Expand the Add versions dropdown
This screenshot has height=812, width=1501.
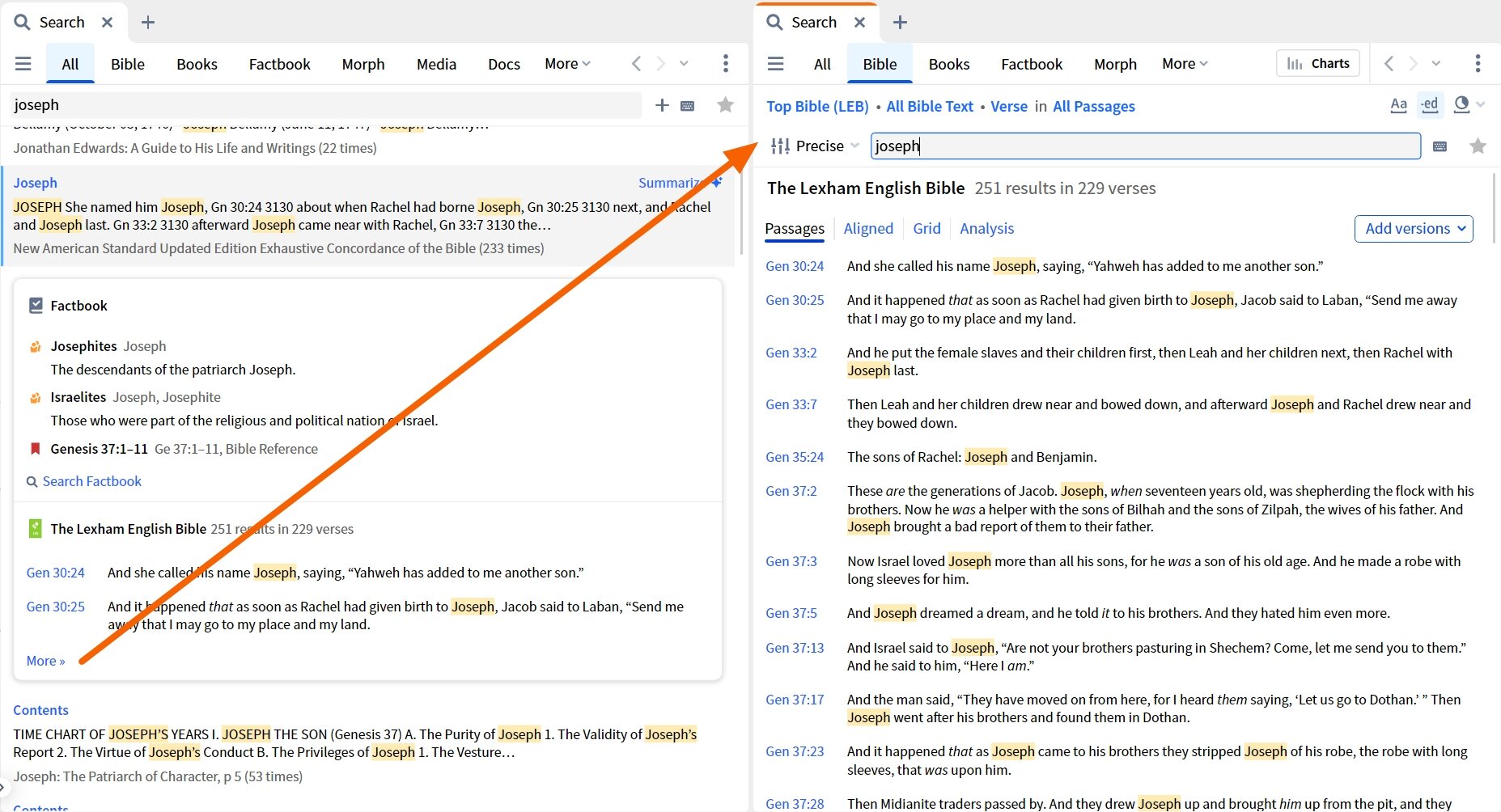[1414, 229]
